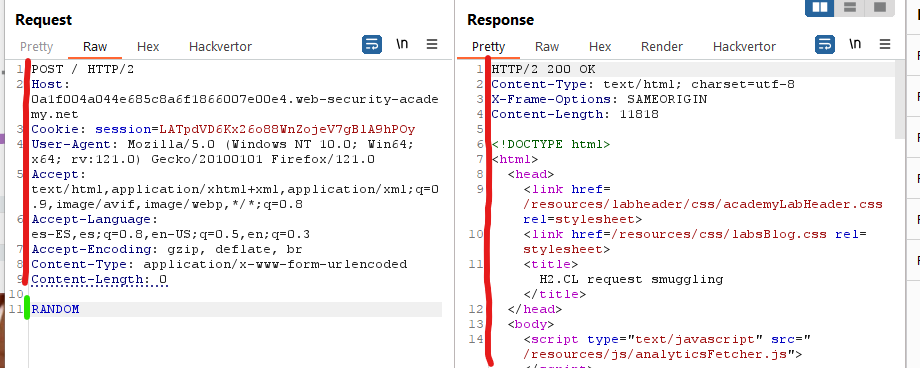Click the Content-Type urlencoded header in the request
The height and width of the screenshot is (368, 920).
tap(219, 264)
